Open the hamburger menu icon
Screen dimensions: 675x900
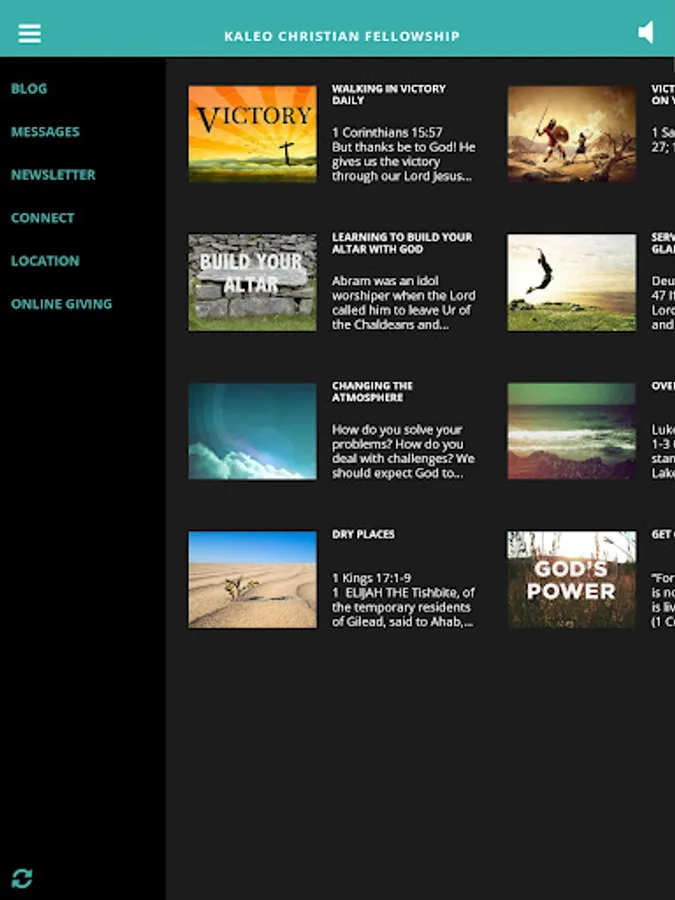point(29,33)
